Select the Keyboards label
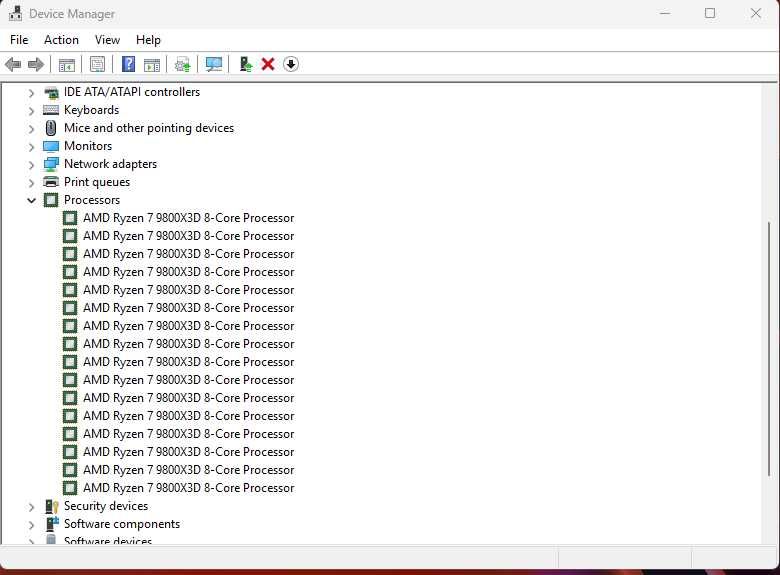 (x=92, y=110)
